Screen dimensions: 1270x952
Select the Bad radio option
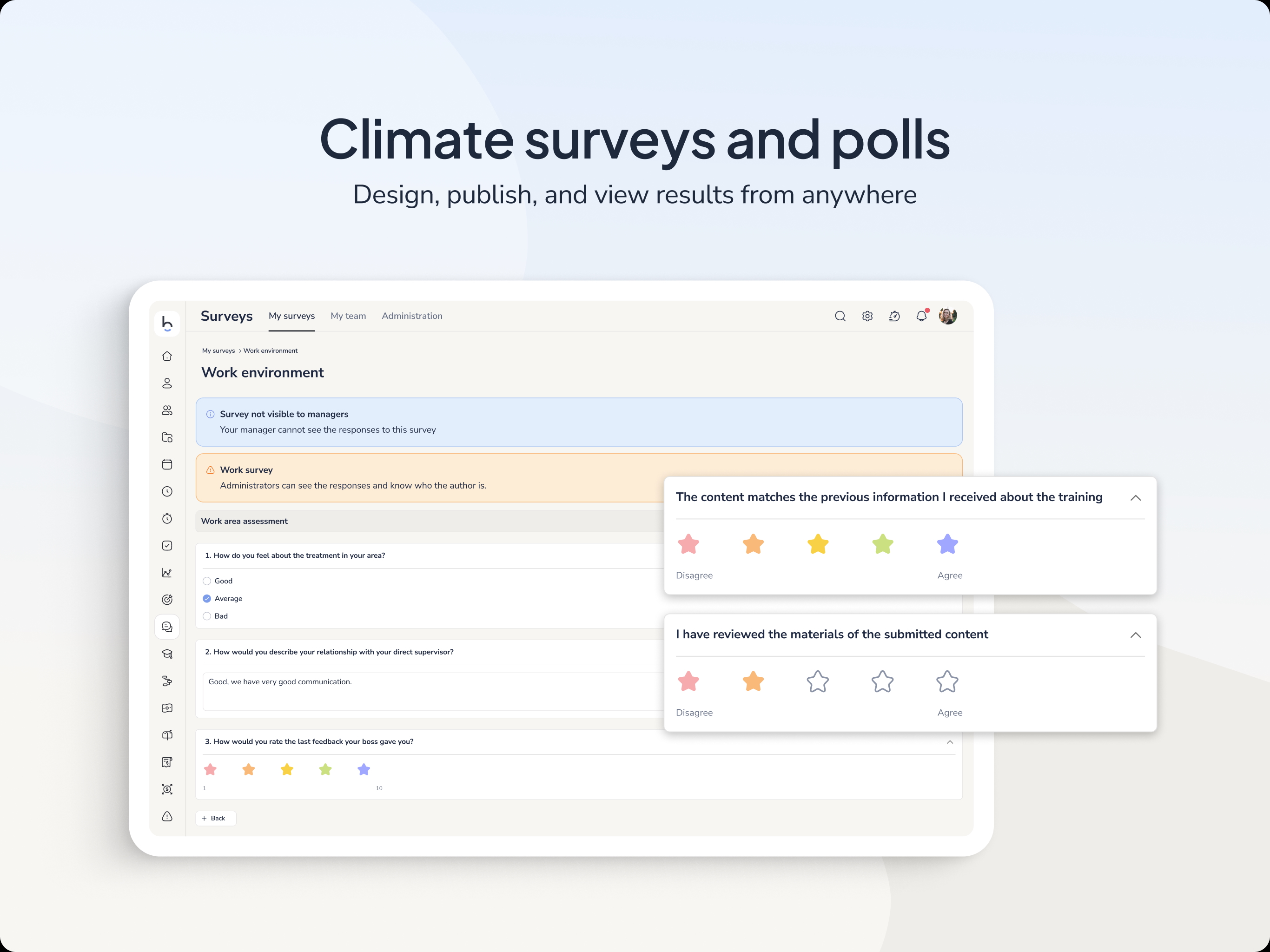click(x=207, y=616)
